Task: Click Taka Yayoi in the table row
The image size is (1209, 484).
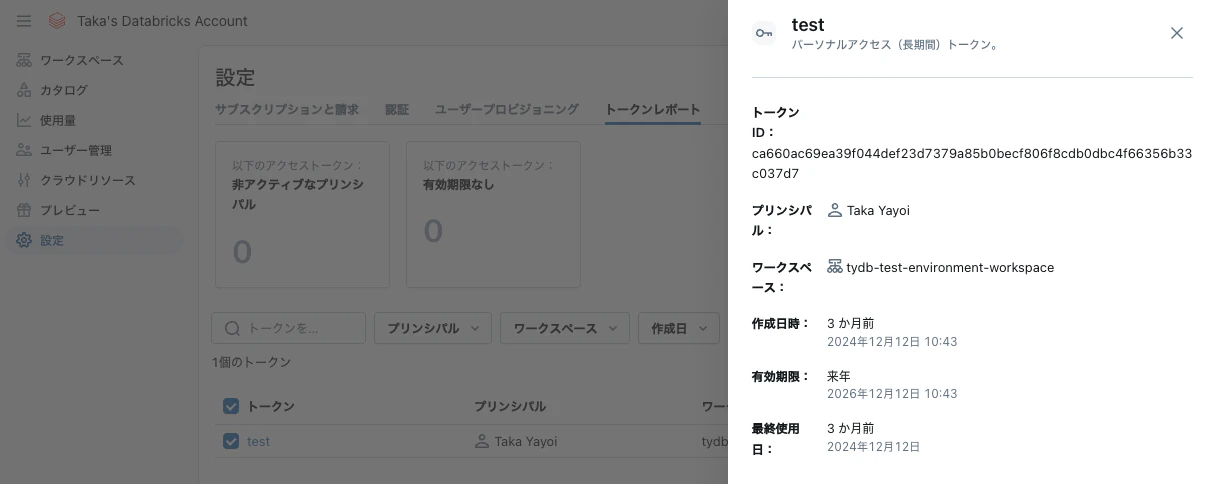Action: 526,441
